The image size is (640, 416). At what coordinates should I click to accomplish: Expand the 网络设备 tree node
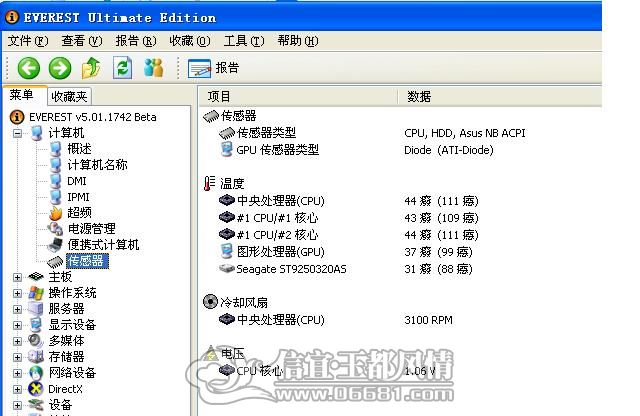tap(17, 373)
